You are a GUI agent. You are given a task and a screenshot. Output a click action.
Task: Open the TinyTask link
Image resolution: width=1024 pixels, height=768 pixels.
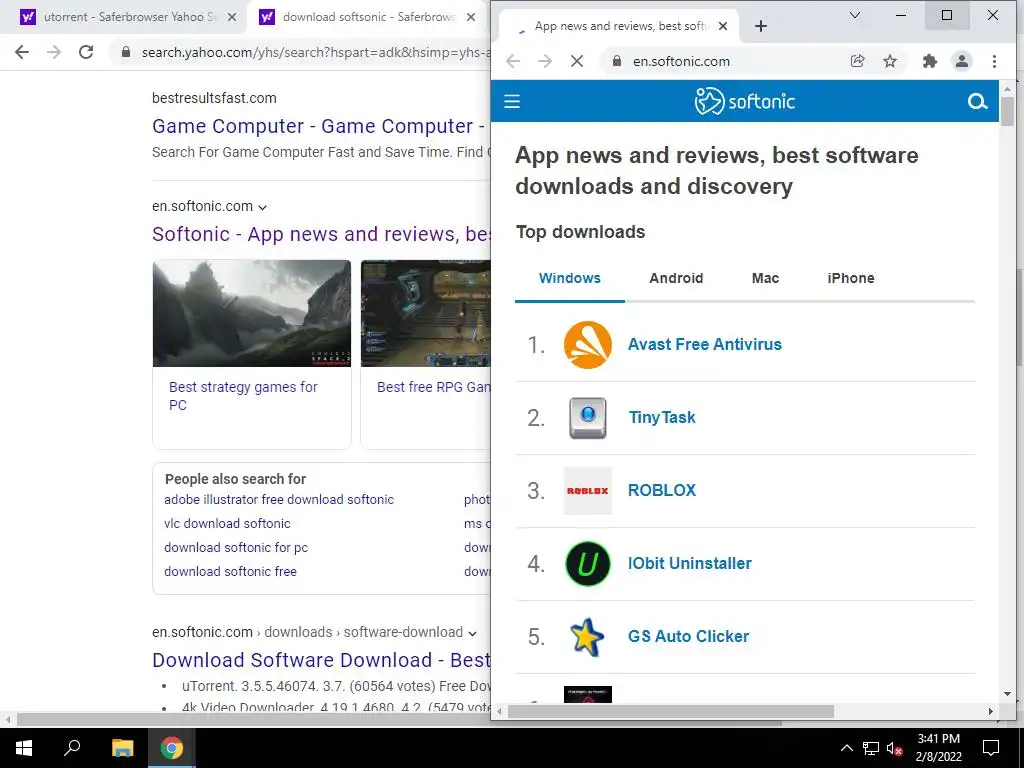coord(662,418)
